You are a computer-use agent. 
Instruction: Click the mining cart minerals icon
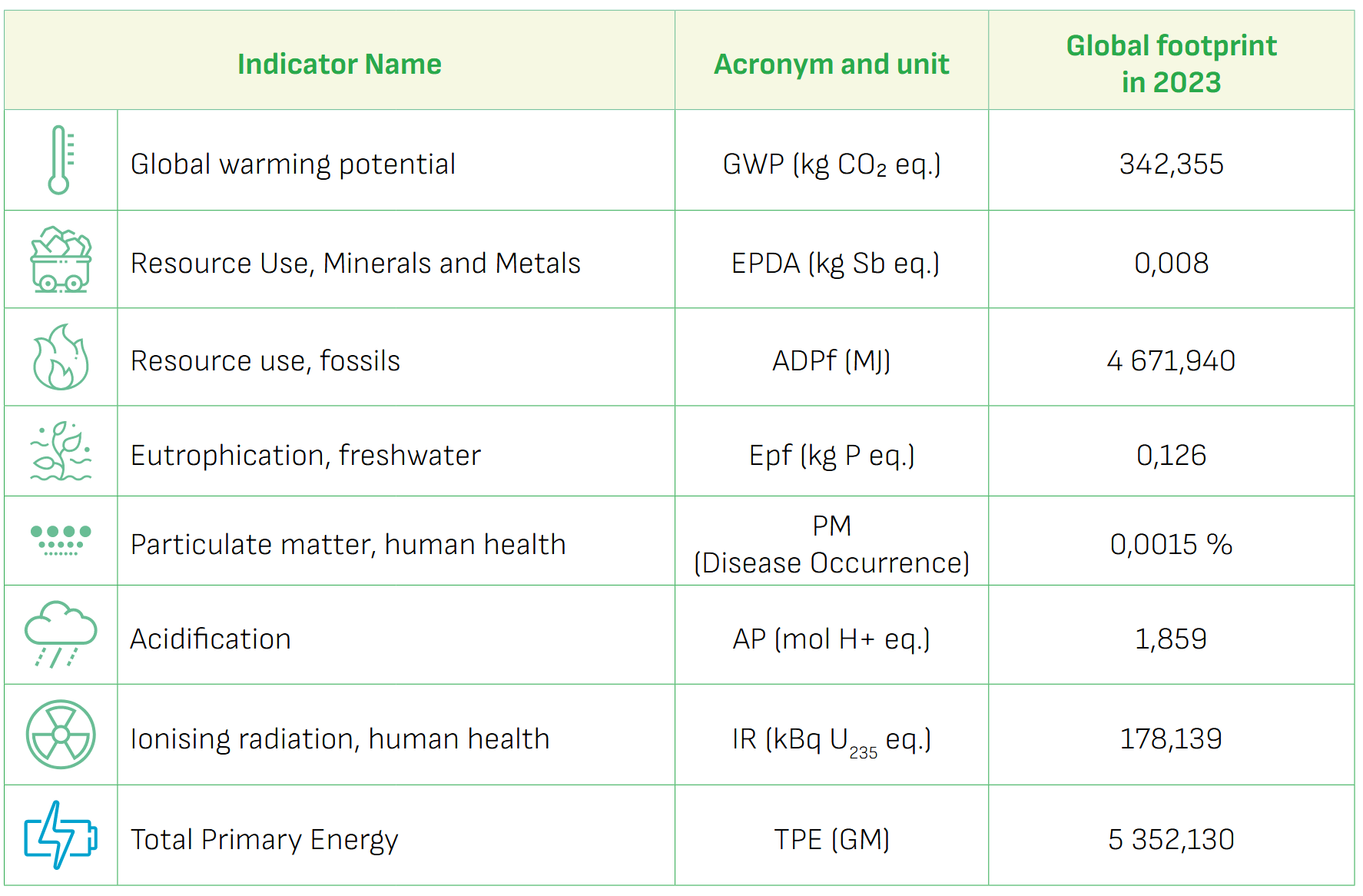(x=61, y=259)
